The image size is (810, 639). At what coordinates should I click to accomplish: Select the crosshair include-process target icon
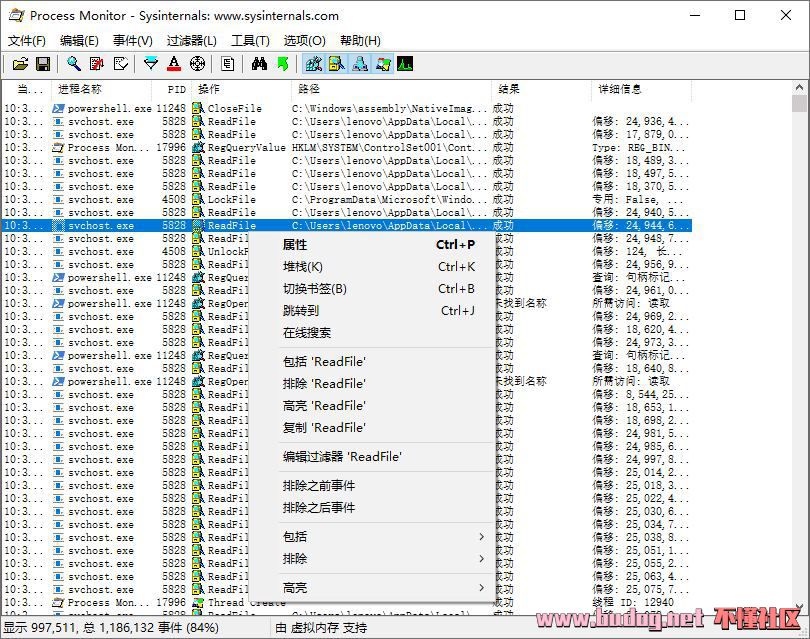(197, 64)
